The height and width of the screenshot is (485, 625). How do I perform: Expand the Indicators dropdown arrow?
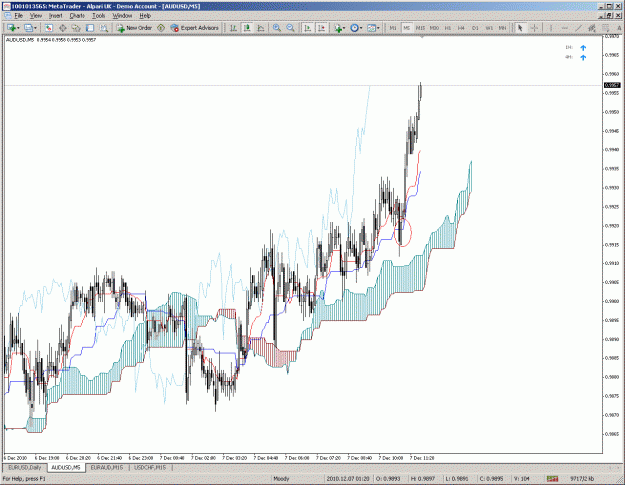coord(344,28)
